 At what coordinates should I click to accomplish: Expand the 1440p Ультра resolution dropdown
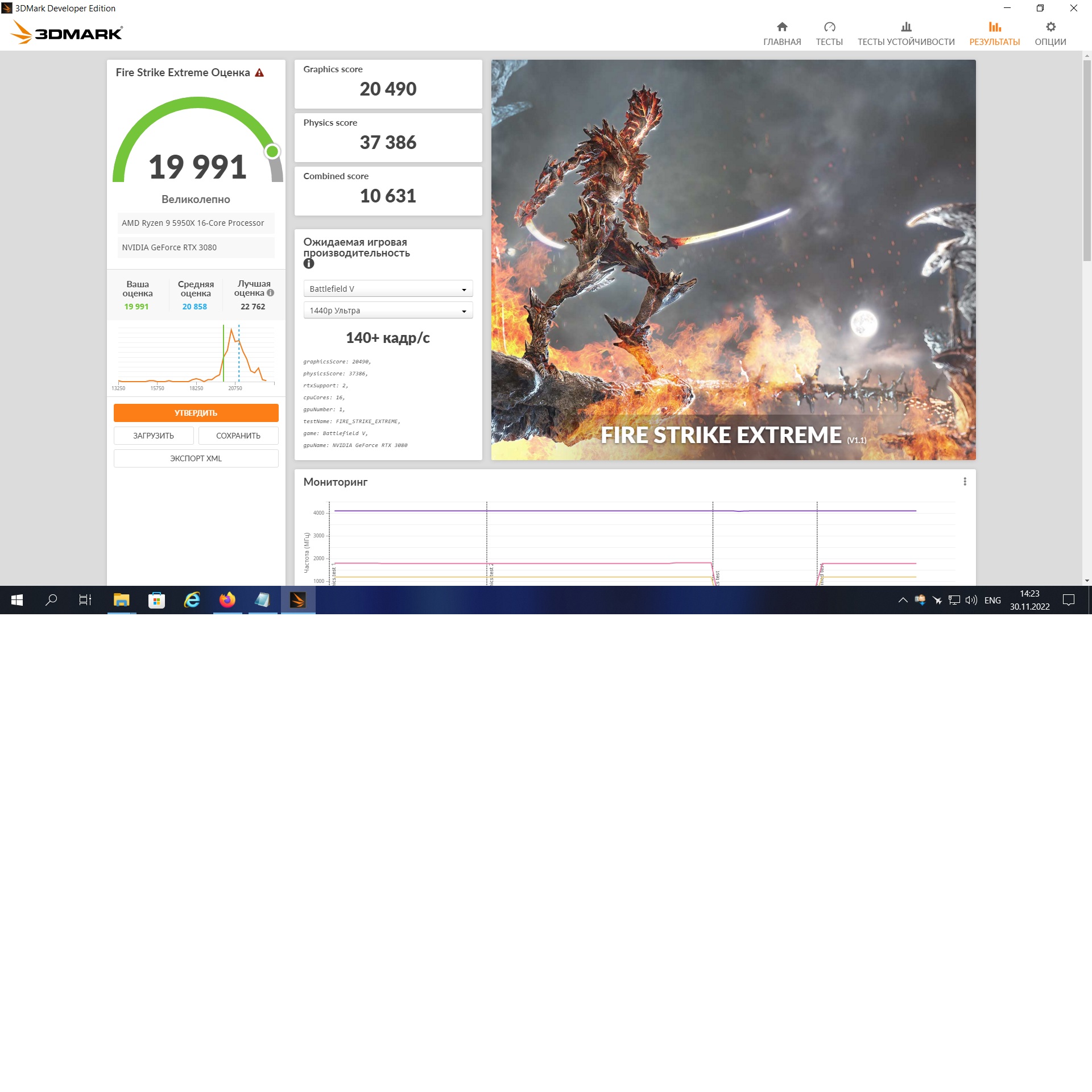tap(388, 311)
